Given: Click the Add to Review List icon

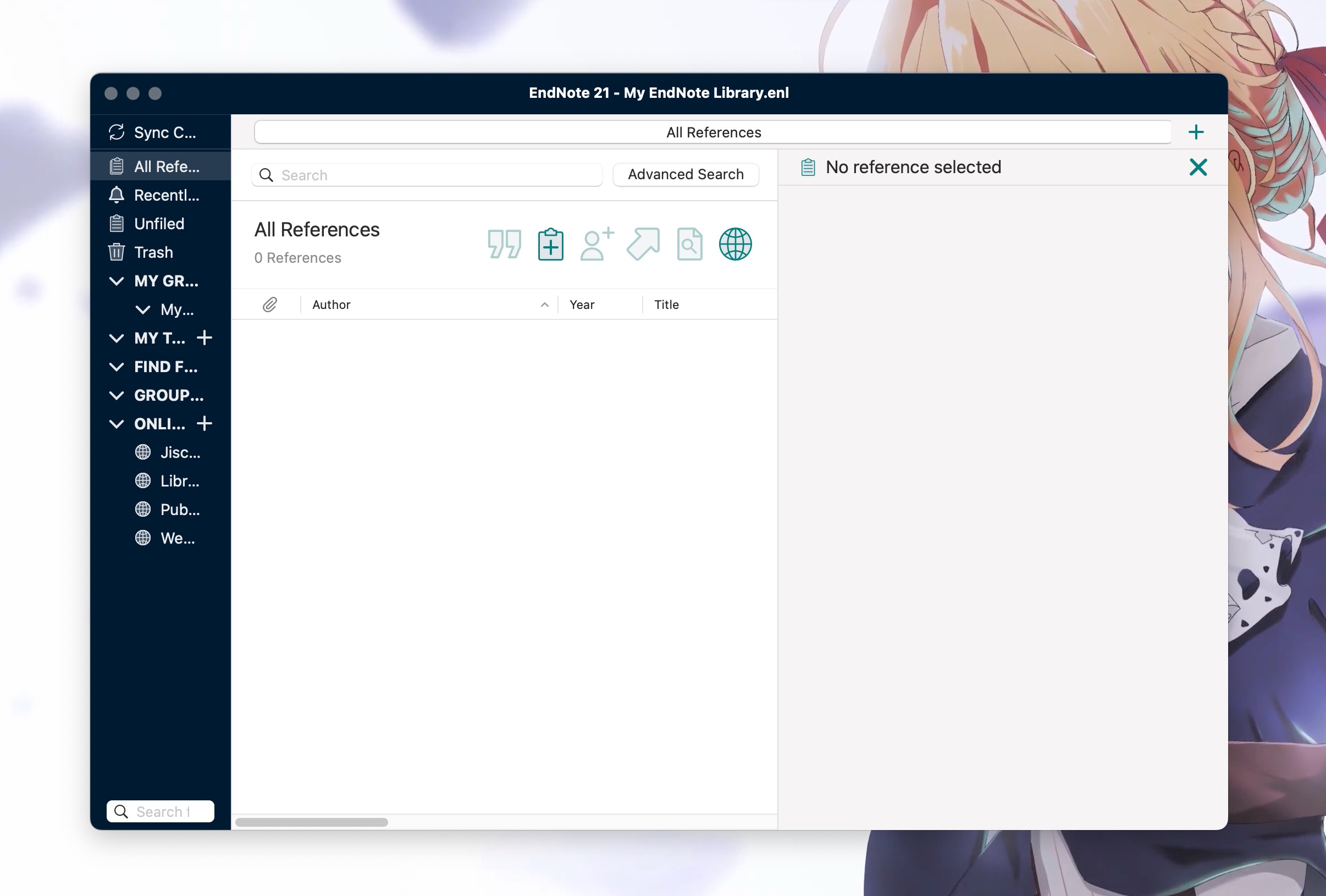Looking at the screenshot, I should (551, 243).
